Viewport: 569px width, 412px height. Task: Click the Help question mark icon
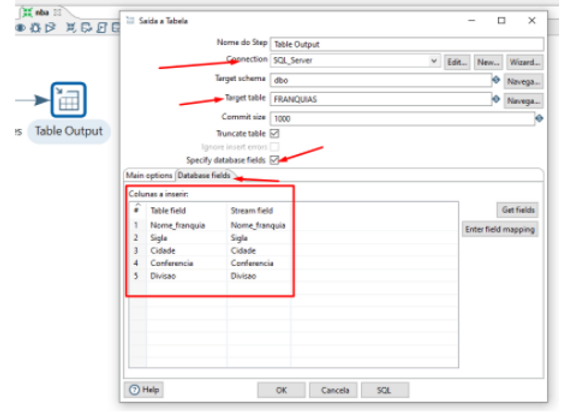(x=134, y=390)
